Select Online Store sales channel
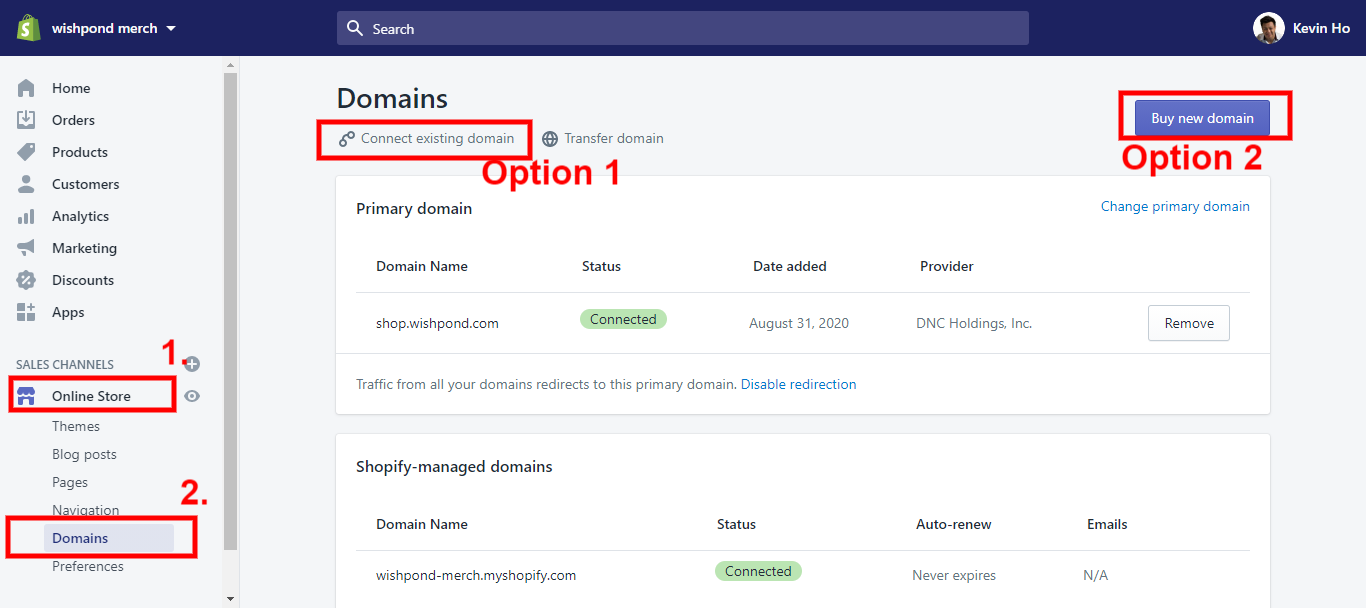 91,396
